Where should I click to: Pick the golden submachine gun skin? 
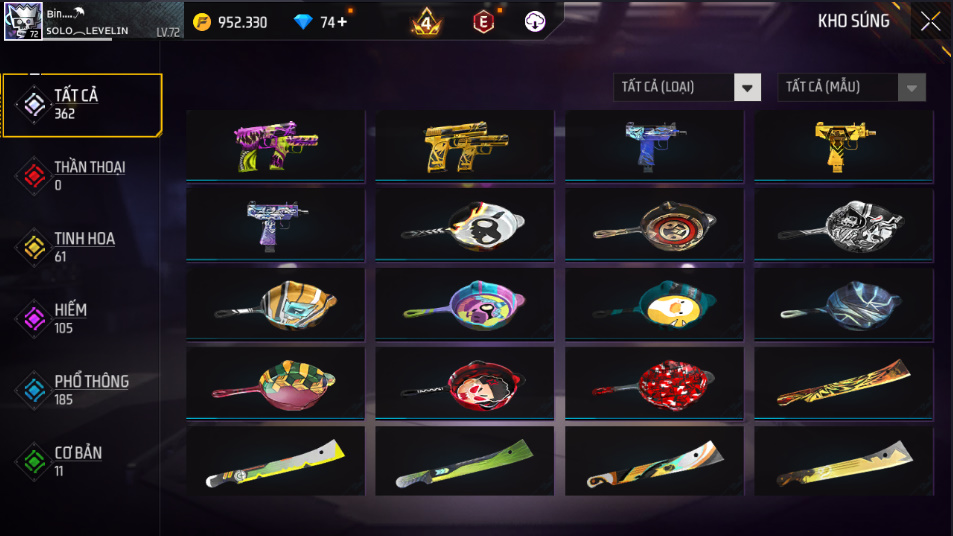coord(844,146)
